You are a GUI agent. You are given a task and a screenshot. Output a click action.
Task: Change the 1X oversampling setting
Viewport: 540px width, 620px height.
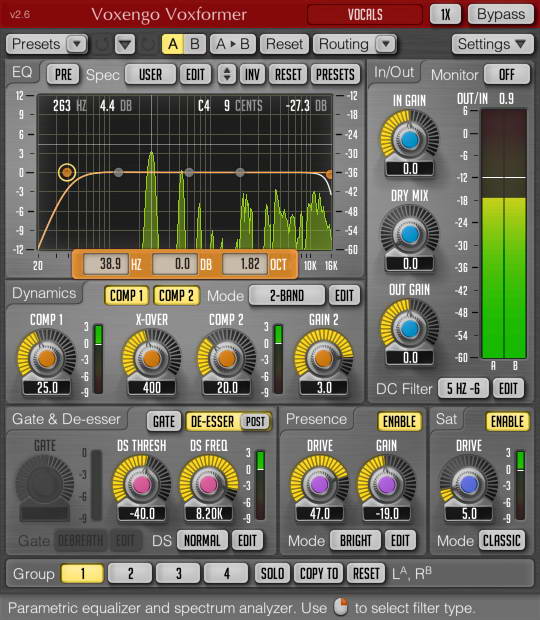(446, 14)
